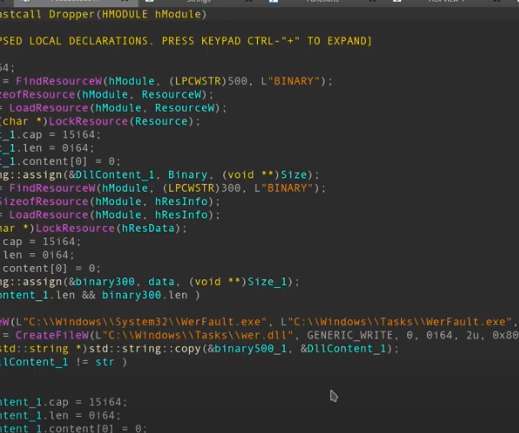This screenshot has width=519, height=433.
Task: Click binary300.len in the if condition
Action: point(145,295)
